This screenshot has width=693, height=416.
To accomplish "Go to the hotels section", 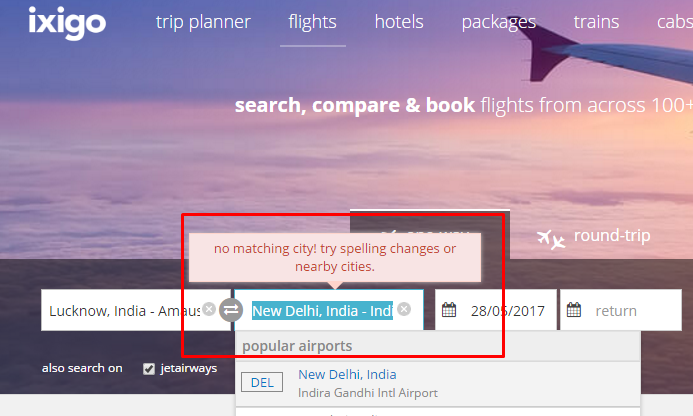I will [x=399, y=22].
